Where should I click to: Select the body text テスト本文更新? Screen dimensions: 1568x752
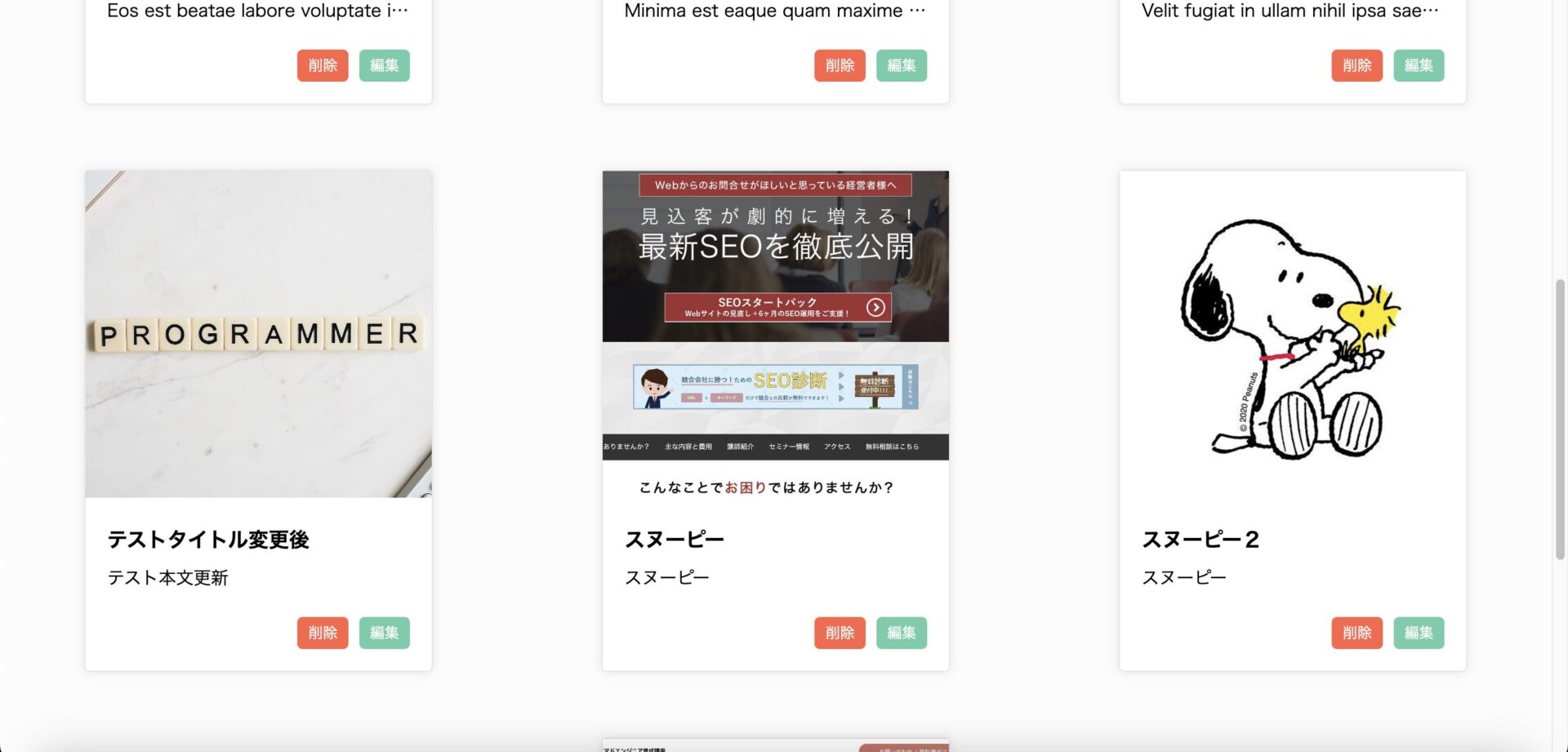coord(167,577)
